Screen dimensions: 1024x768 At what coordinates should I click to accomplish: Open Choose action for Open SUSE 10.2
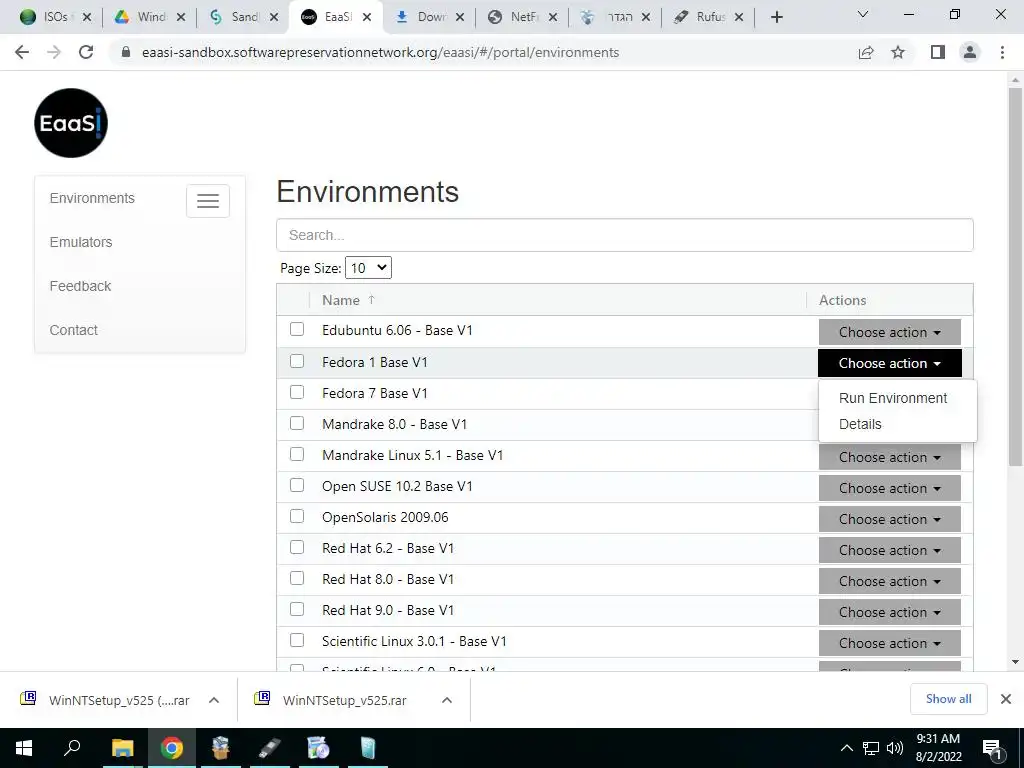pos(889,488)
